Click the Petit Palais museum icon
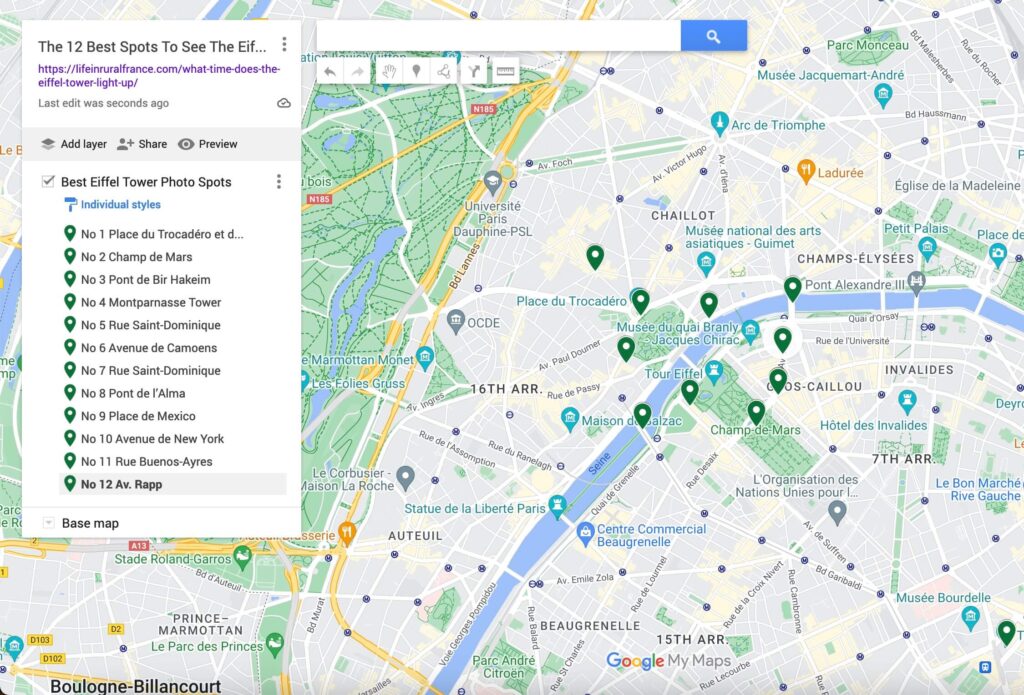Viewport: 1024px width, 695px height. 927,249
